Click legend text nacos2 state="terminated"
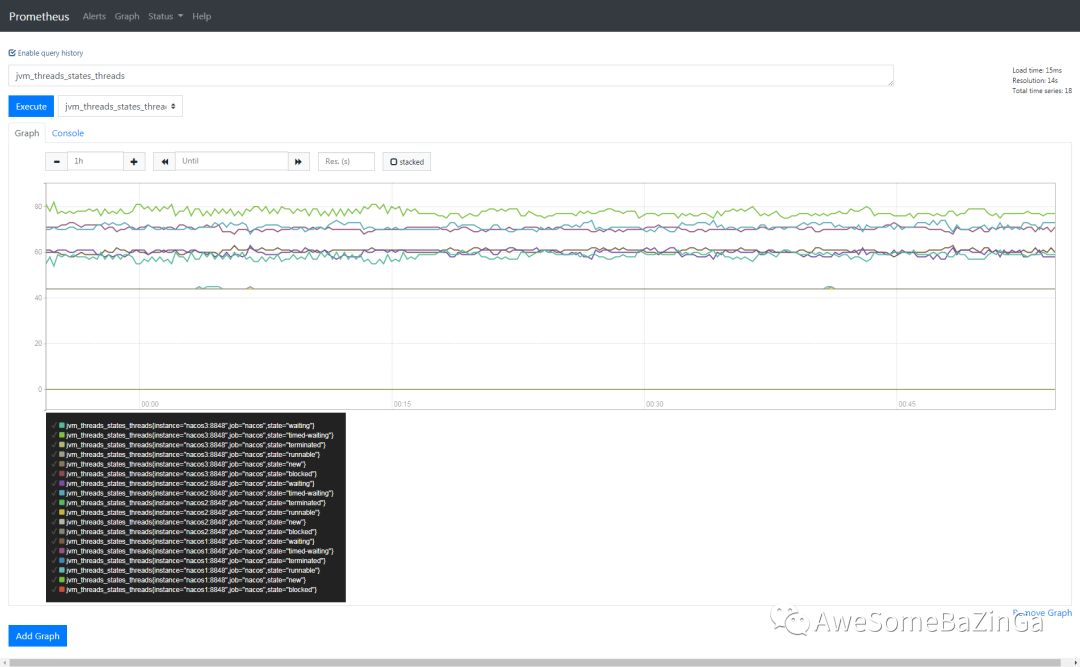 click(x=196, y=503)
